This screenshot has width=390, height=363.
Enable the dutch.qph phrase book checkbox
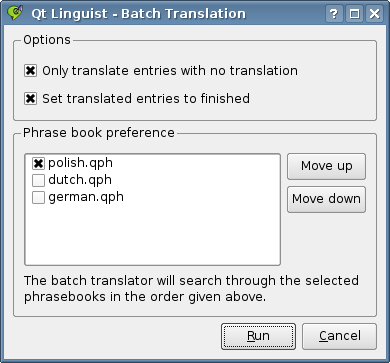point(38,180)
